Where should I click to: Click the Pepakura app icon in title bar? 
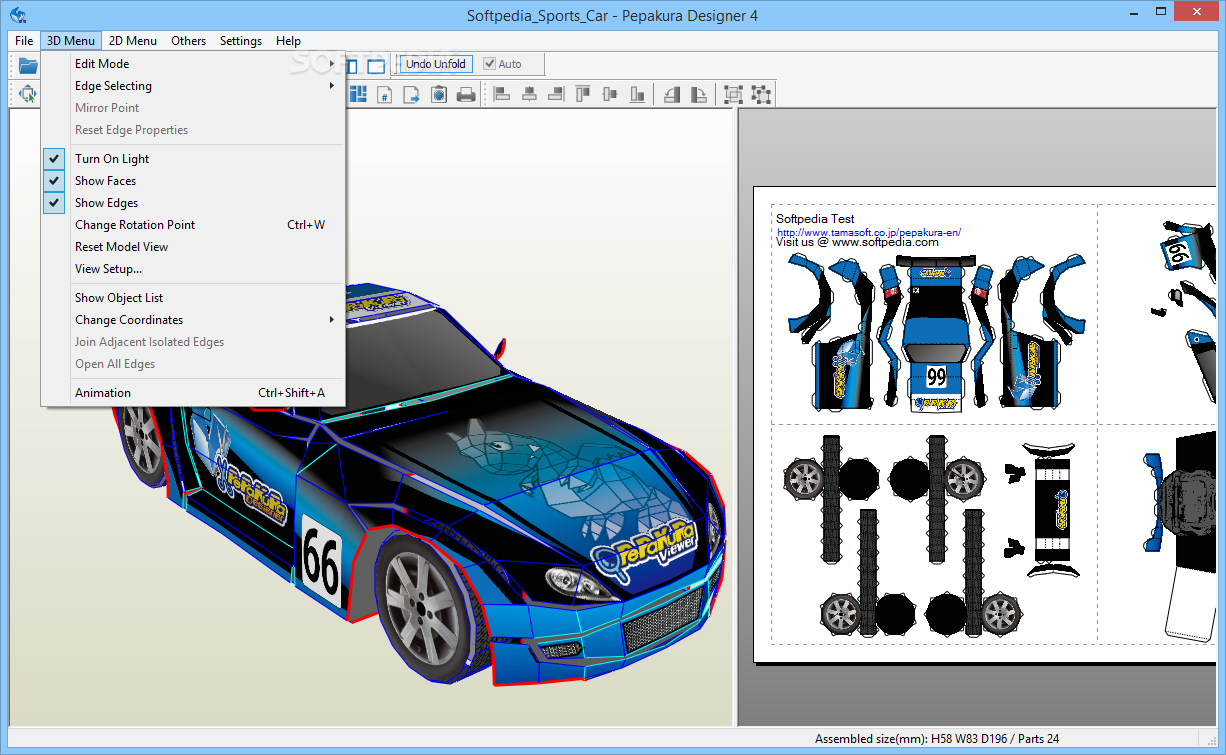click(17, 15)
